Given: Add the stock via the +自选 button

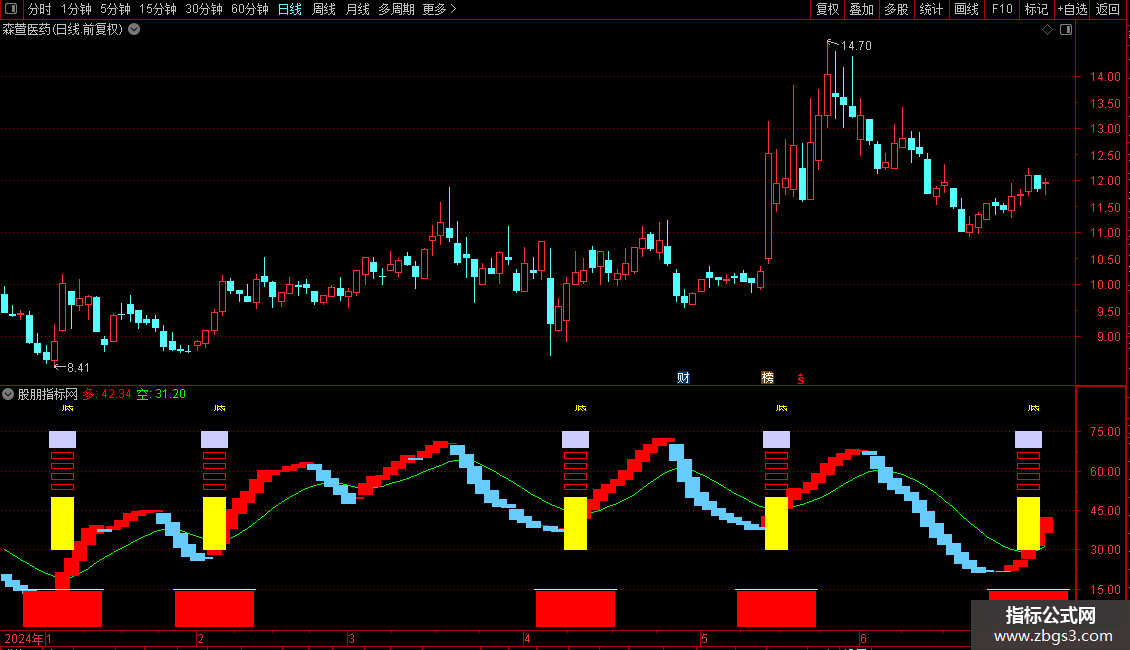Looking at the screenshot, I should [1072, 9].
